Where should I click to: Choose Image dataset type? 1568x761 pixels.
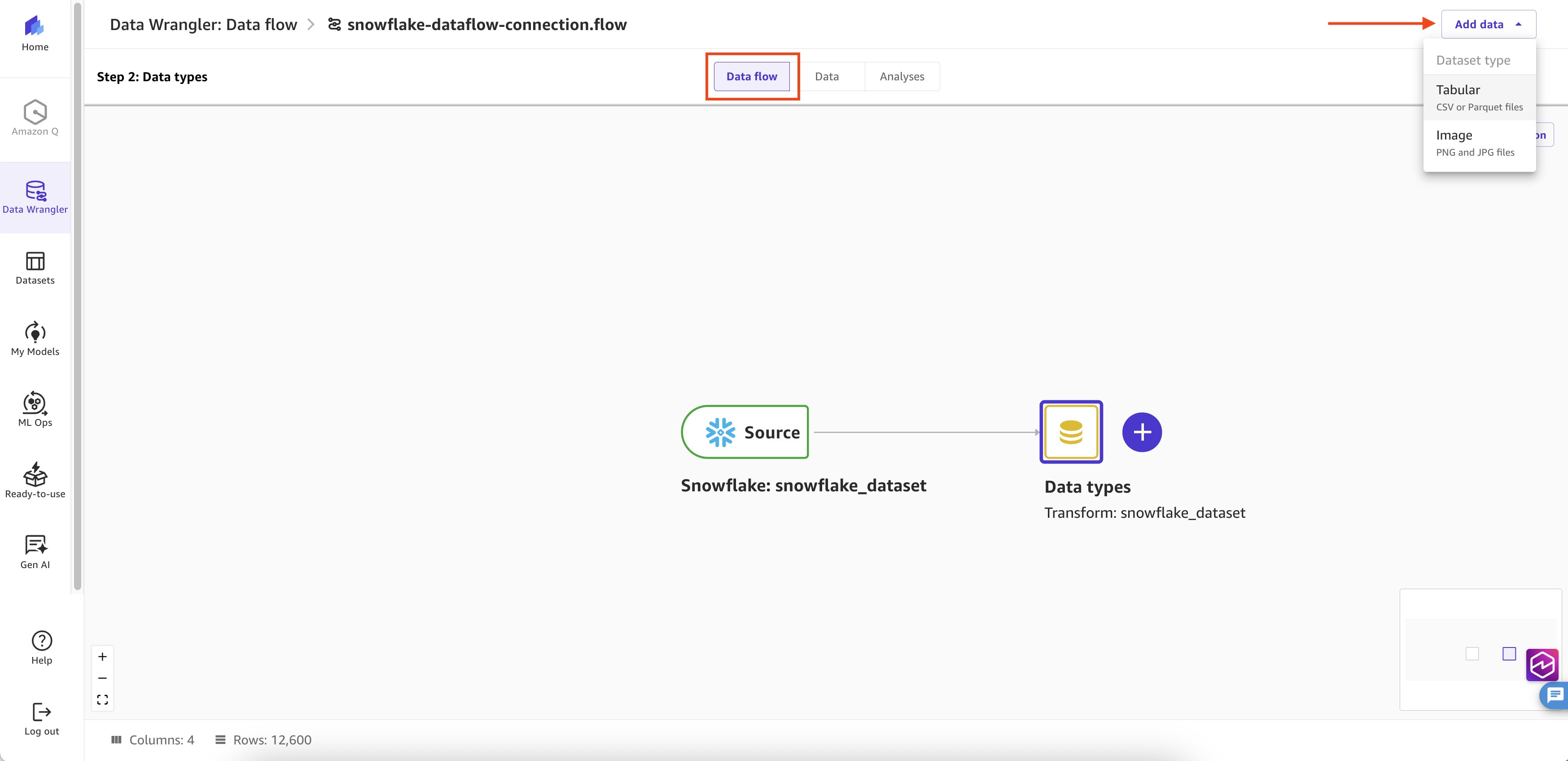1479,143
